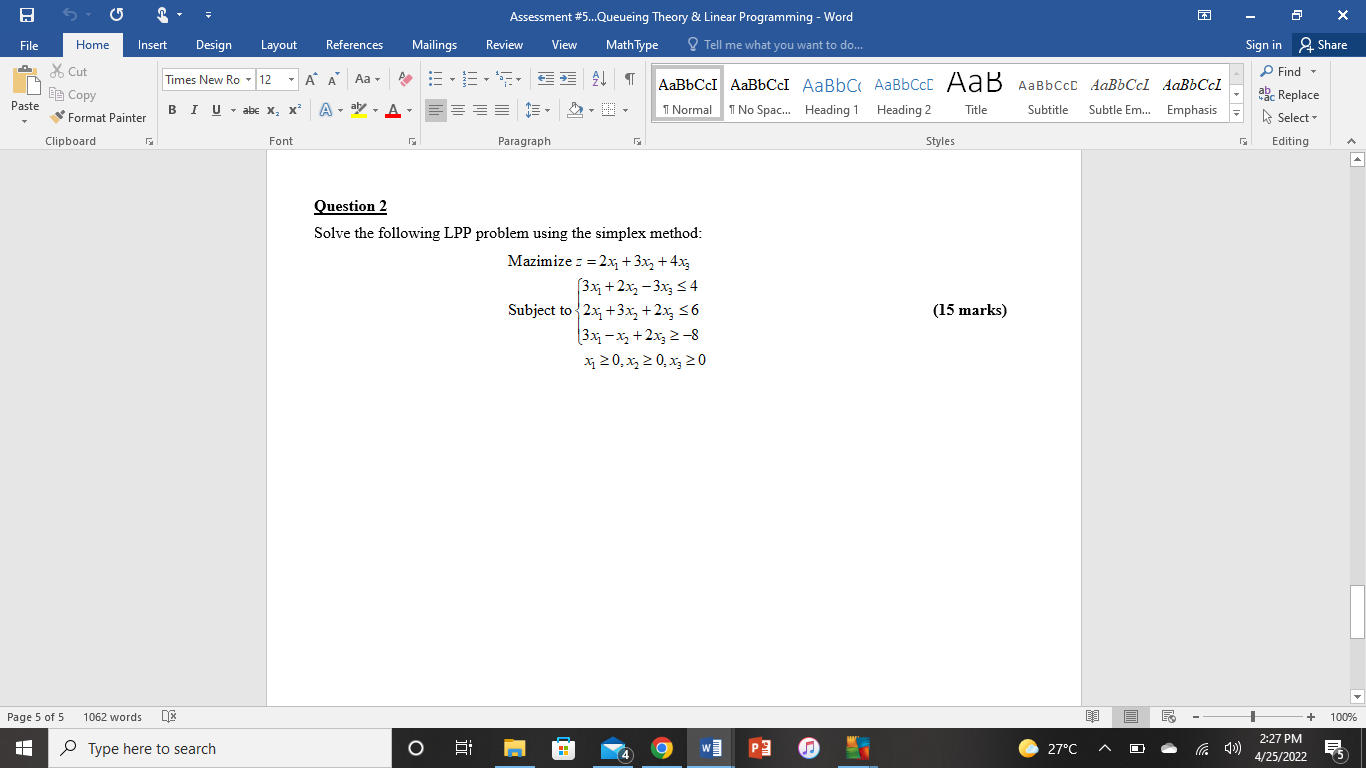1366x768 pixels.
Task: Apply yellow text highlight color
Action: [x=358, y=110]
